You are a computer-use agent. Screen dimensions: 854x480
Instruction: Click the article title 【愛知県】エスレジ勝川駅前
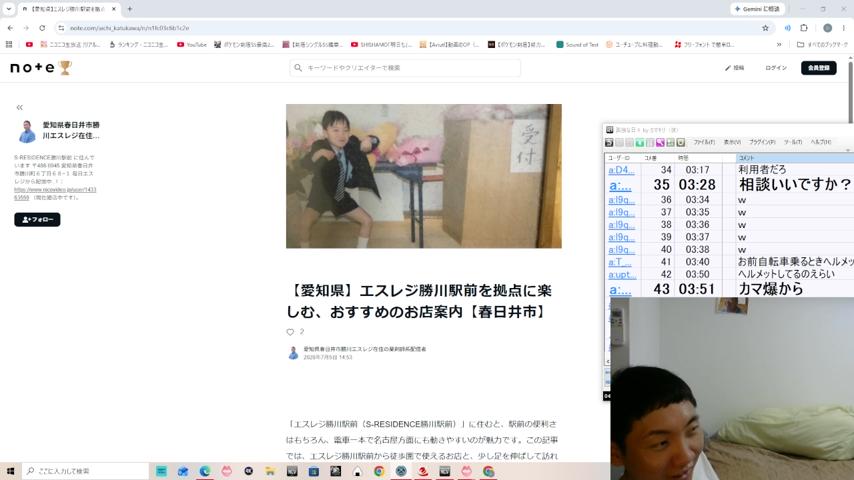[419, 301]
